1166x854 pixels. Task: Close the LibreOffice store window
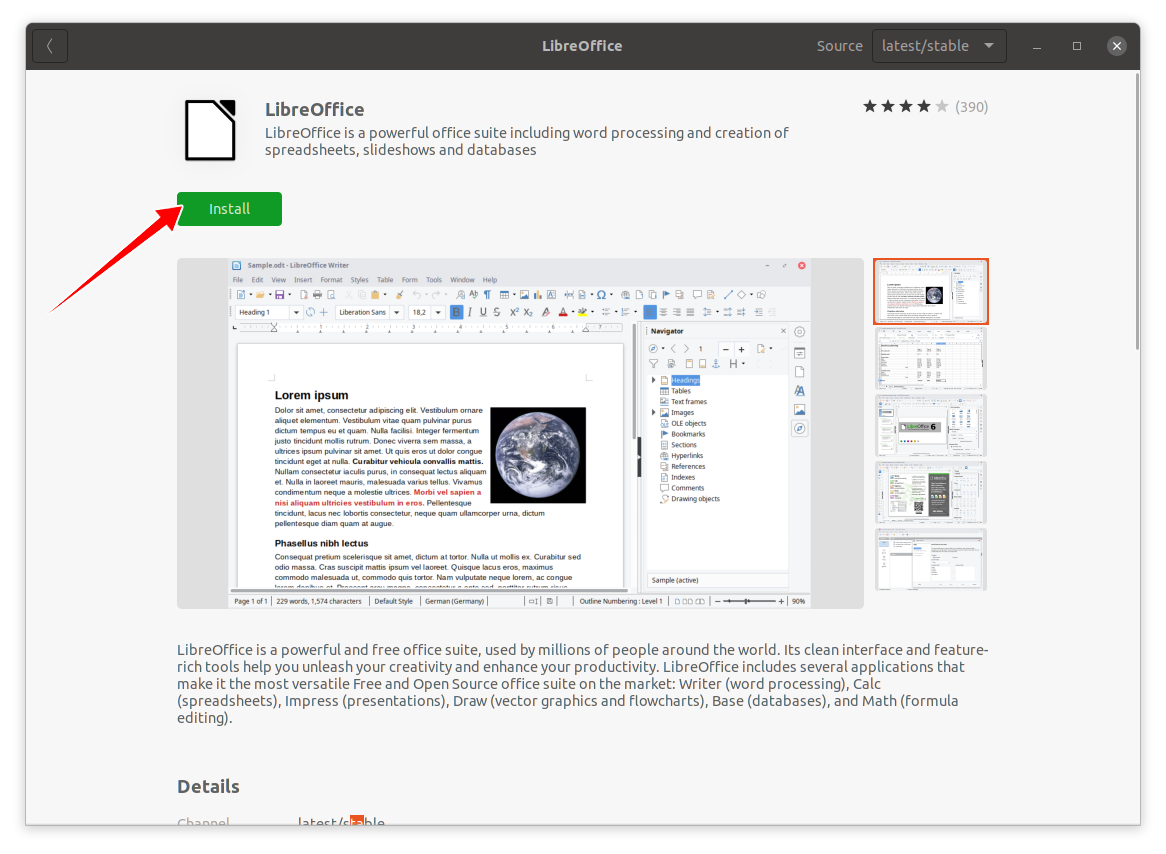[1117, 46]
